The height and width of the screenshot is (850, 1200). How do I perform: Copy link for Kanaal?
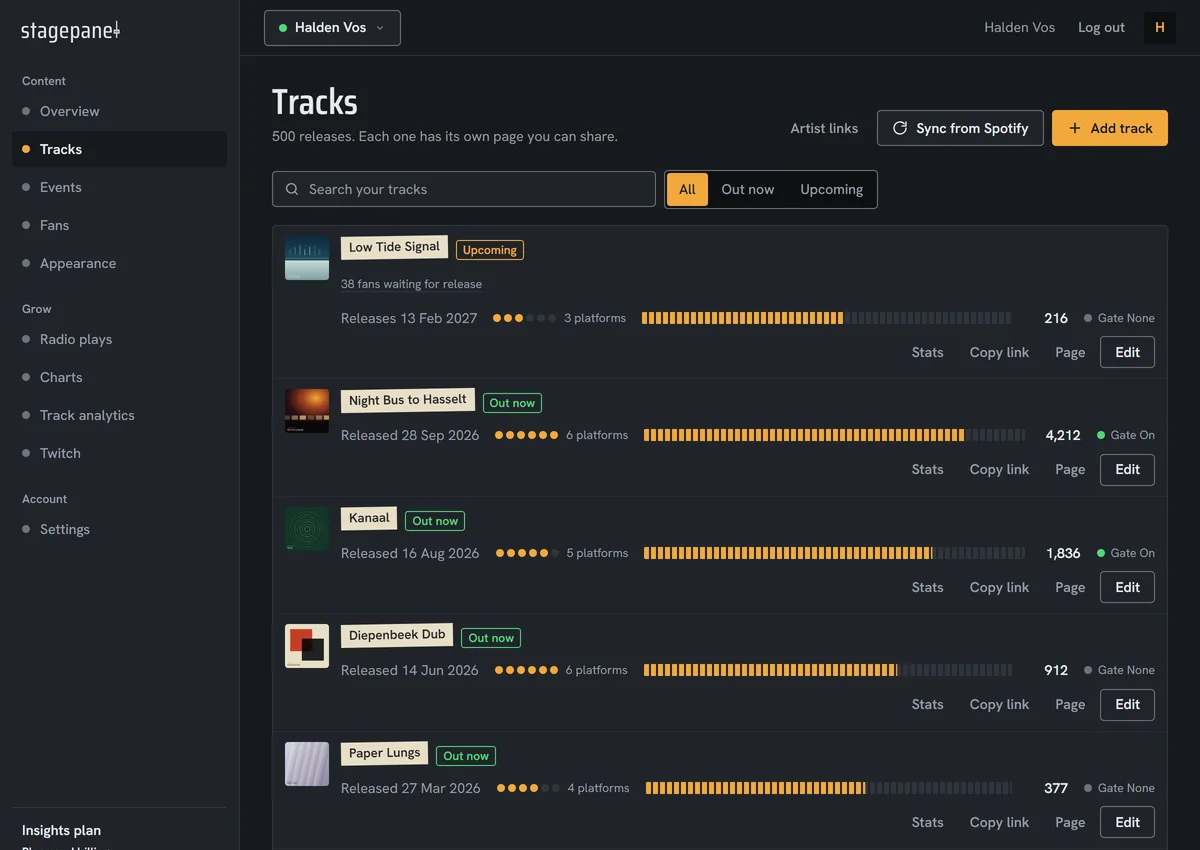[x=999, y=587]
